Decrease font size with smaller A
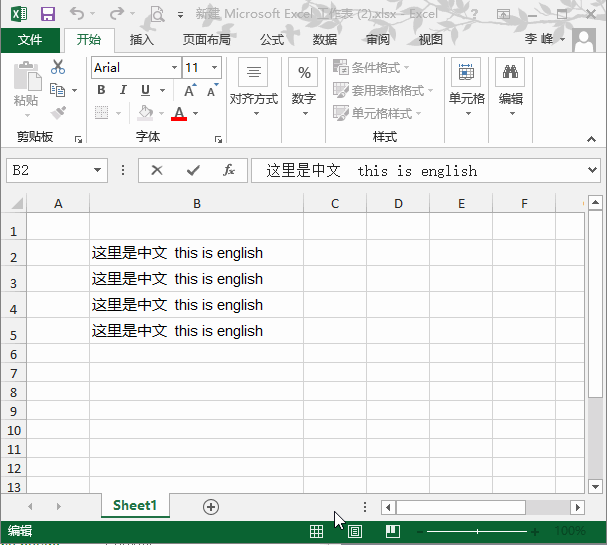607x545 pixels. [212, 90]
